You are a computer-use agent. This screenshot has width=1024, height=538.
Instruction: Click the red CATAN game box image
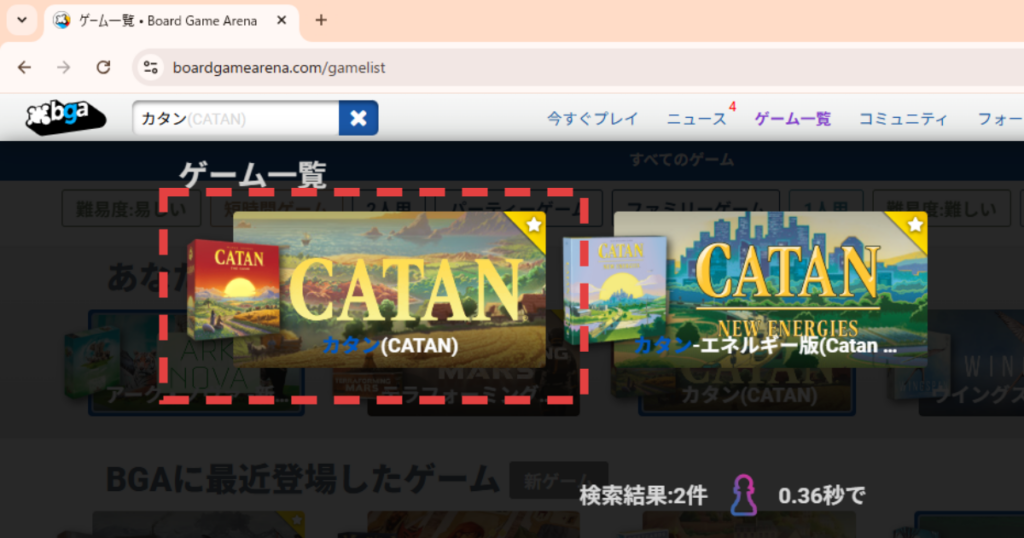point(234,289)
